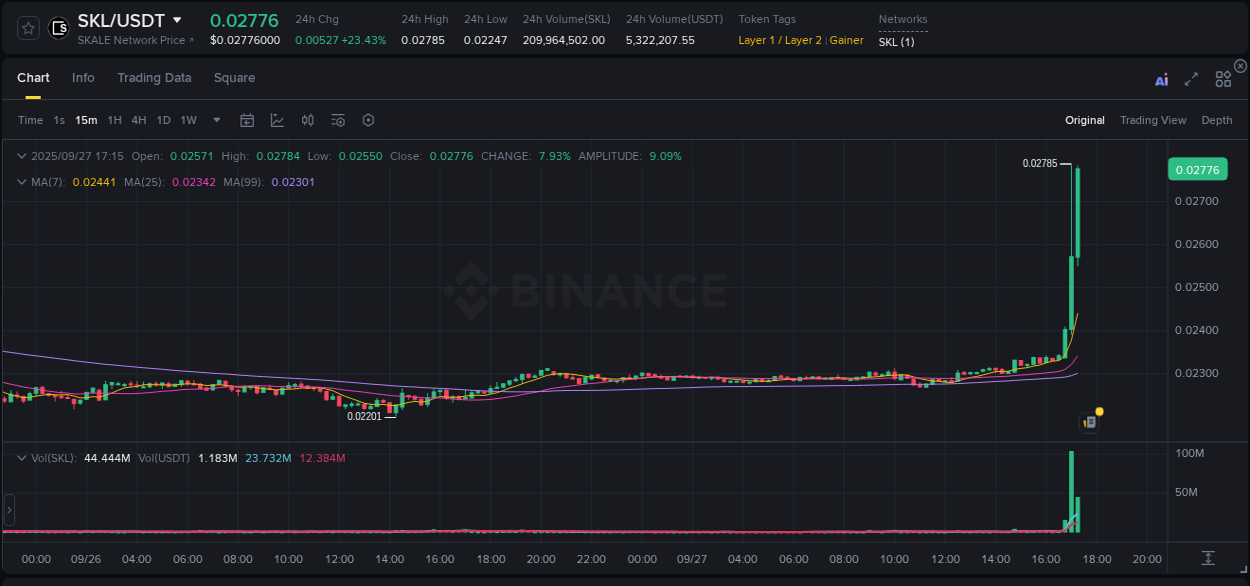Switch to the Trading Data tab
The image size is (1250, 586).
[154, 77]
